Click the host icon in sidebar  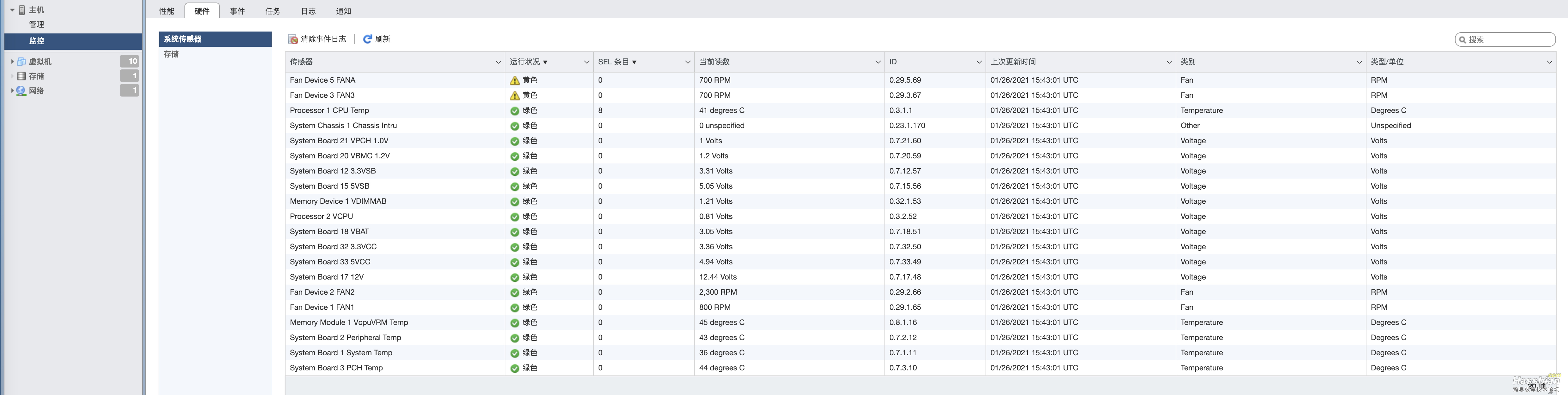22,10
